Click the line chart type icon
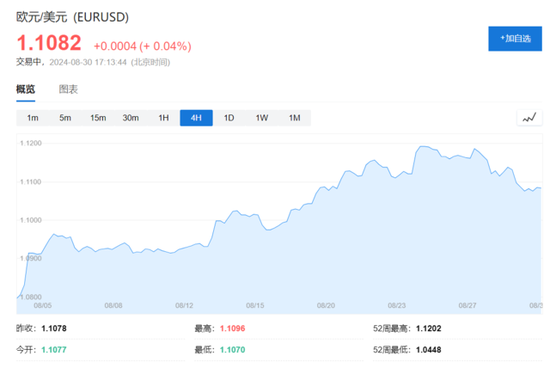This screenshot has height=368, width=550. [x=529, y=118]
